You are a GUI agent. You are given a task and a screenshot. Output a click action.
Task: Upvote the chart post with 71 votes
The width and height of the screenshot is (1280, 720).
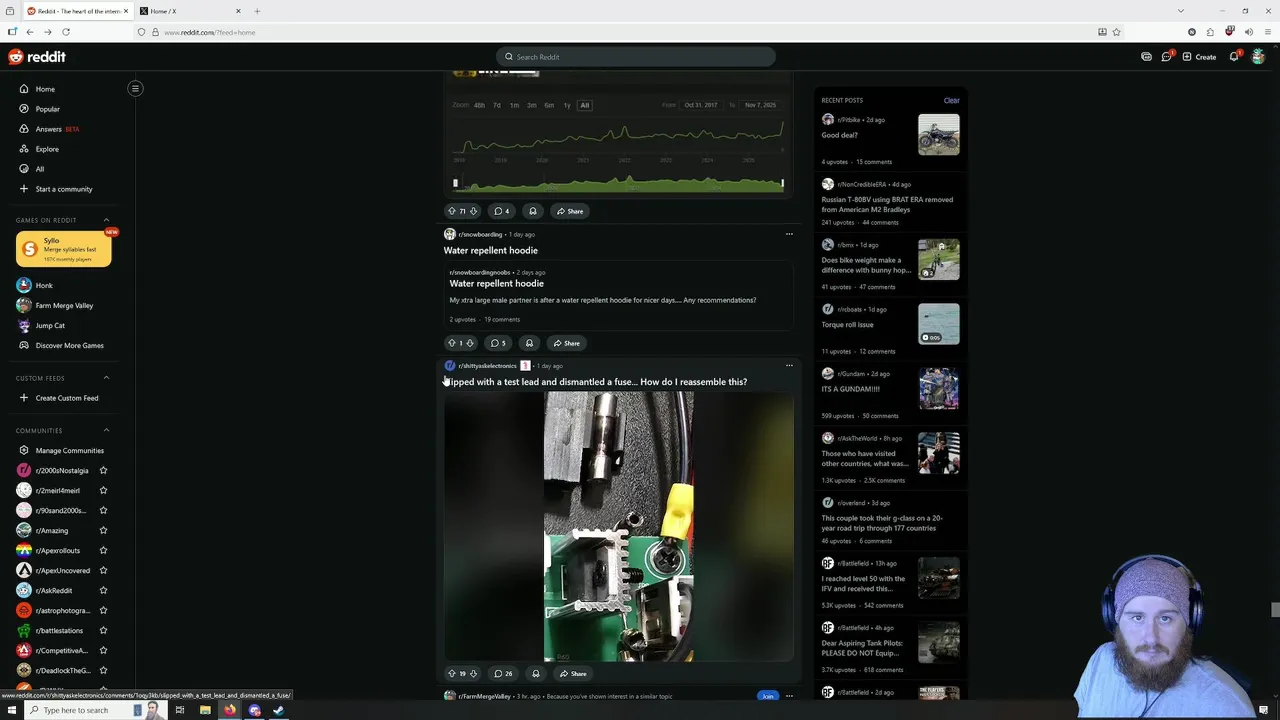pyautogui.click(x=451, y=211)
